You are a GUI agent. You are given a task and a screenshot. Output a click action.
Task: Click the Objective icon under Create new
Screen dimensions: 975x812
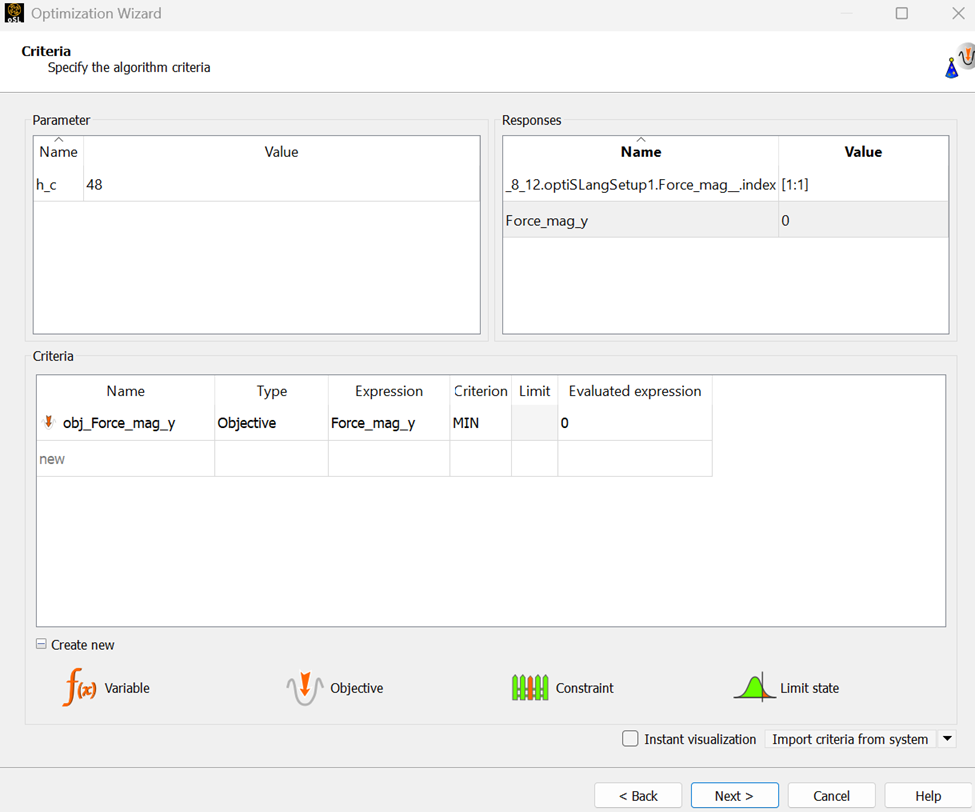coord(305,688)
